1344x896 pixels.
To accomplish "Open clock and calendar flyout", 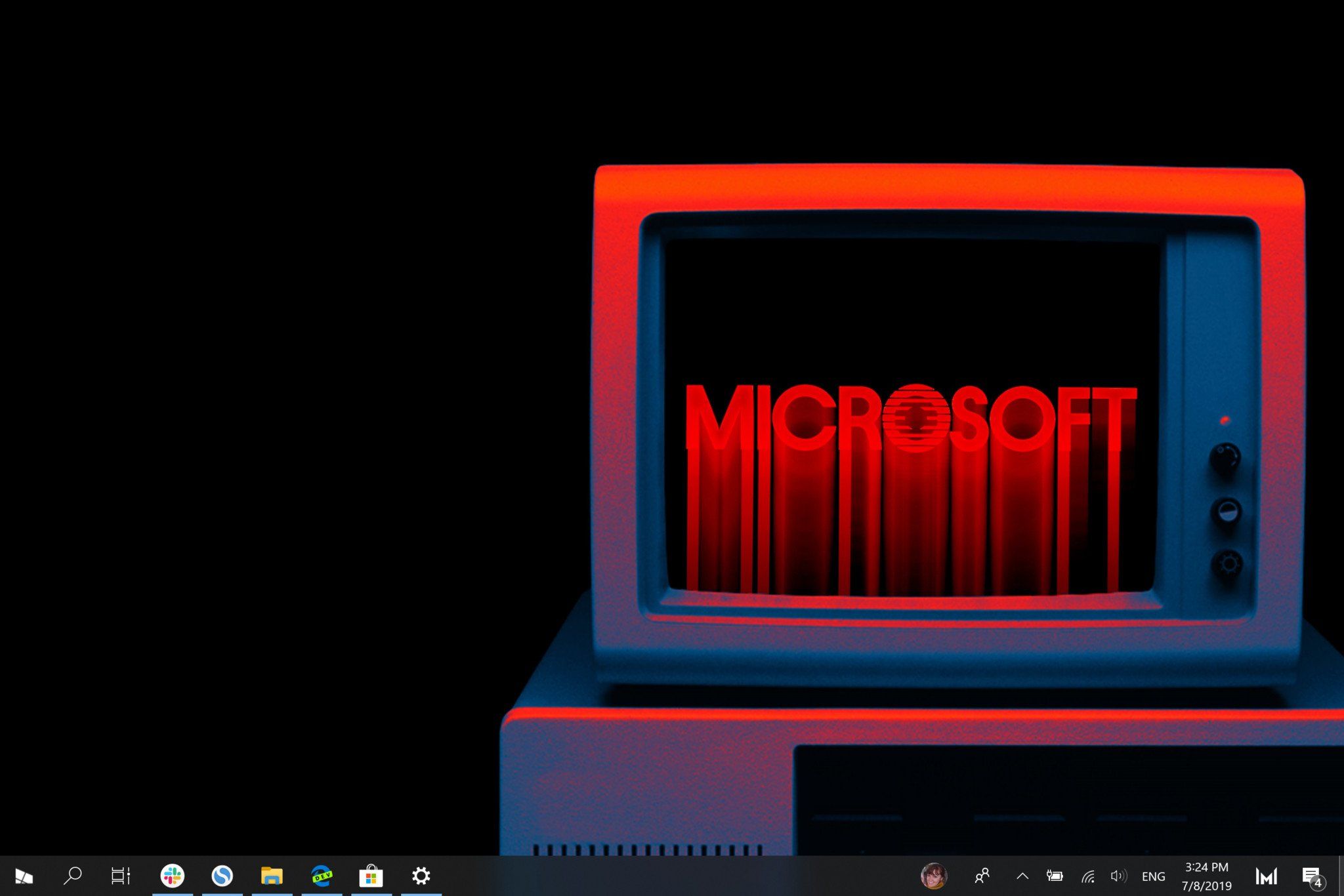I will click(x=1206, y=876).
